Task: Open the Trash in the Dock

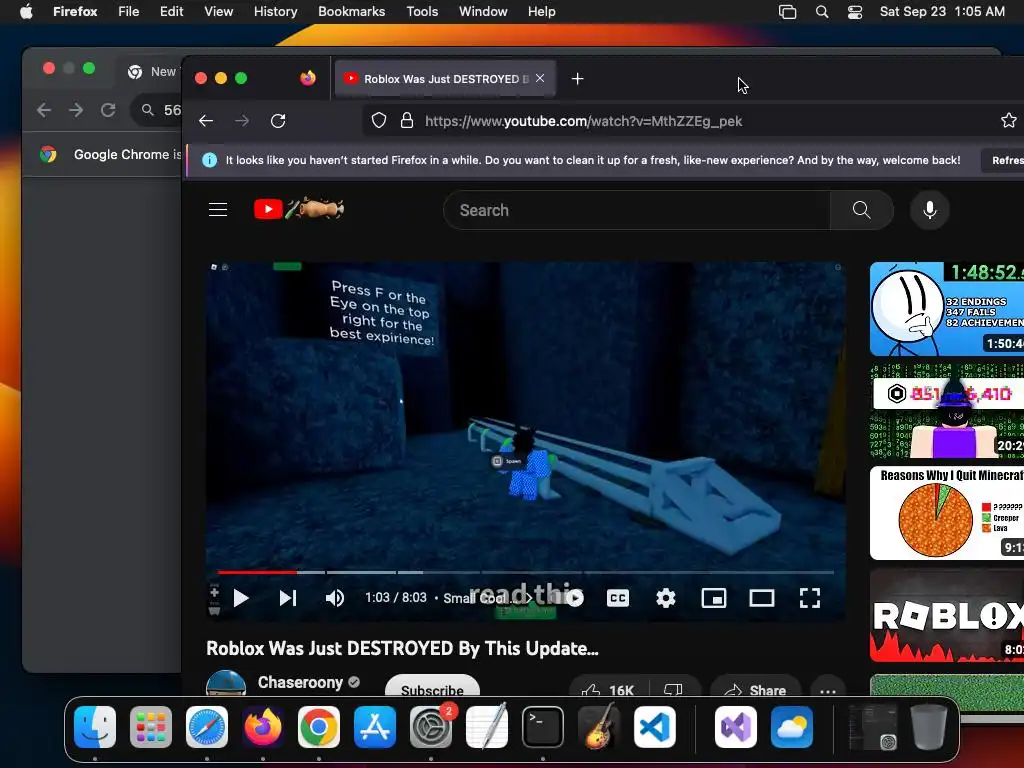Action: (x=929, y=726)
